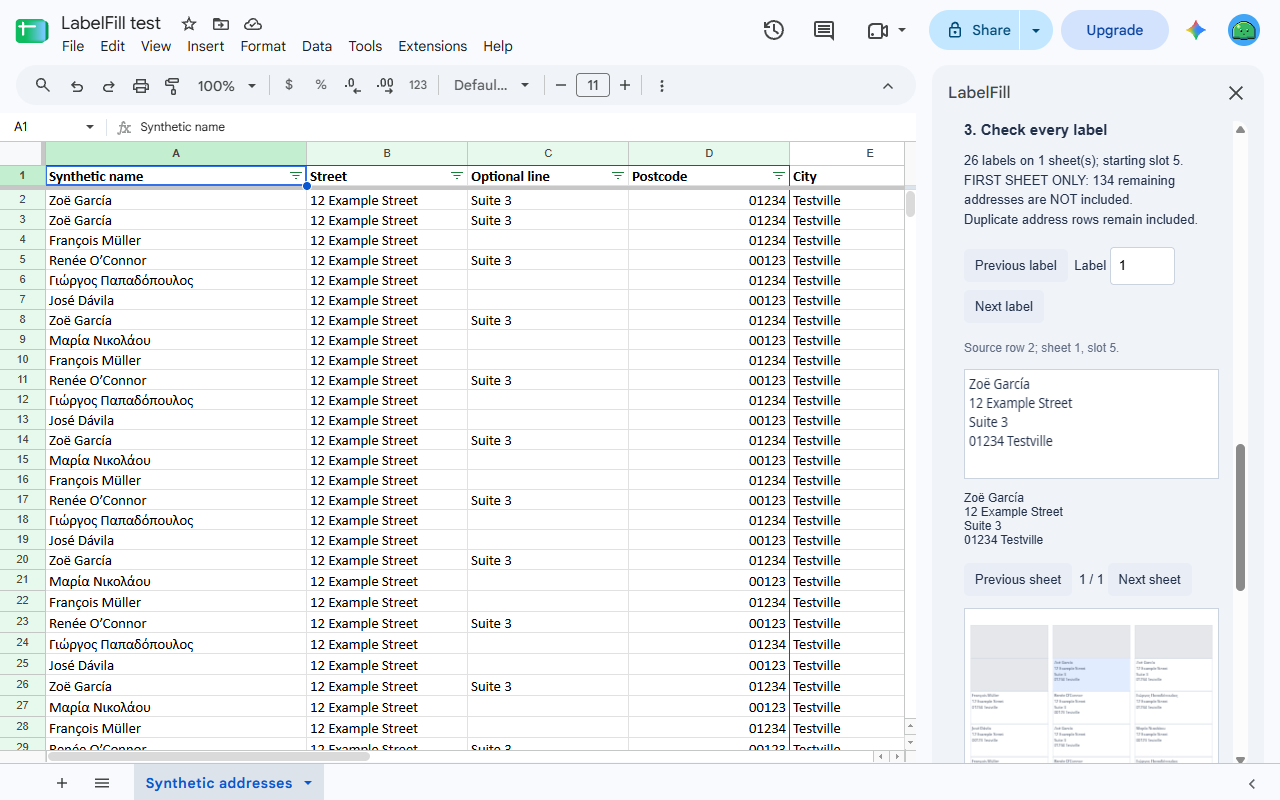Image resolution: width=1280 pixels, height=800 pixels.
Task: Open the Format menu
Action: tap(263, 46)
